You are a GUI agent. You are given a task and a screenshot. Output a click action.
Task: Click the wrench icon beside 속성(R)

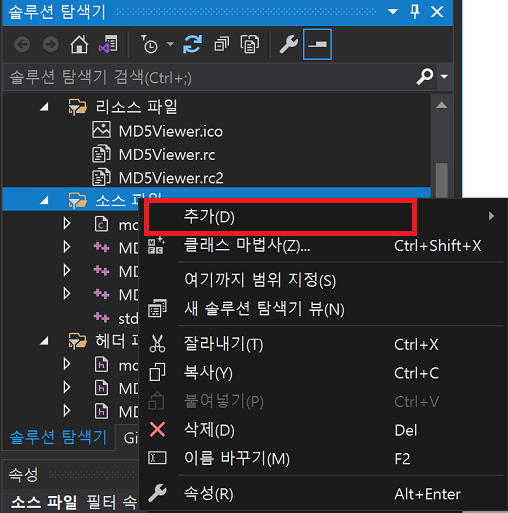[157, 493]
